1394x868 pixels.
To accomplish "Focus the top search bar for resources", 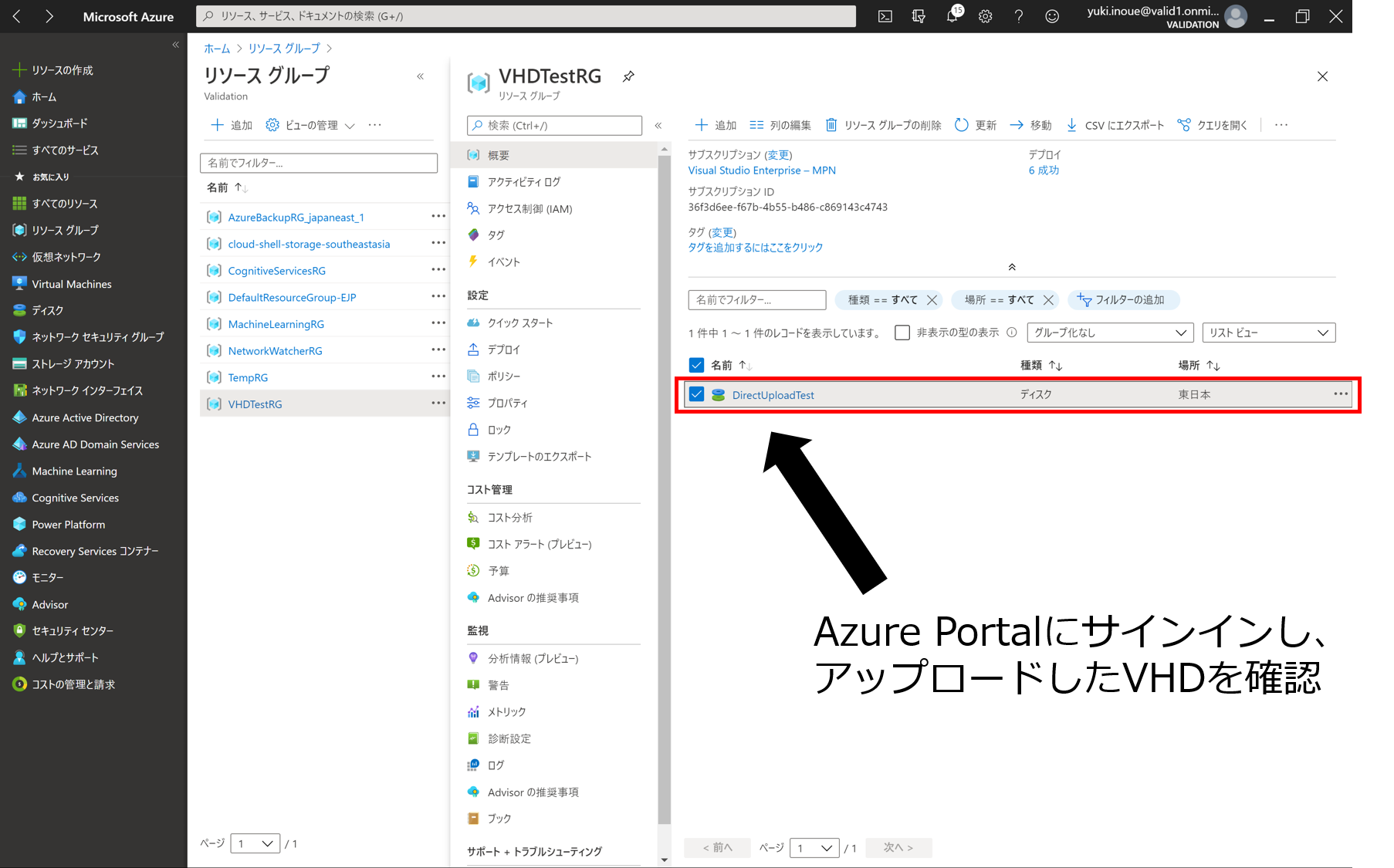I will click(x=526, y=16).
